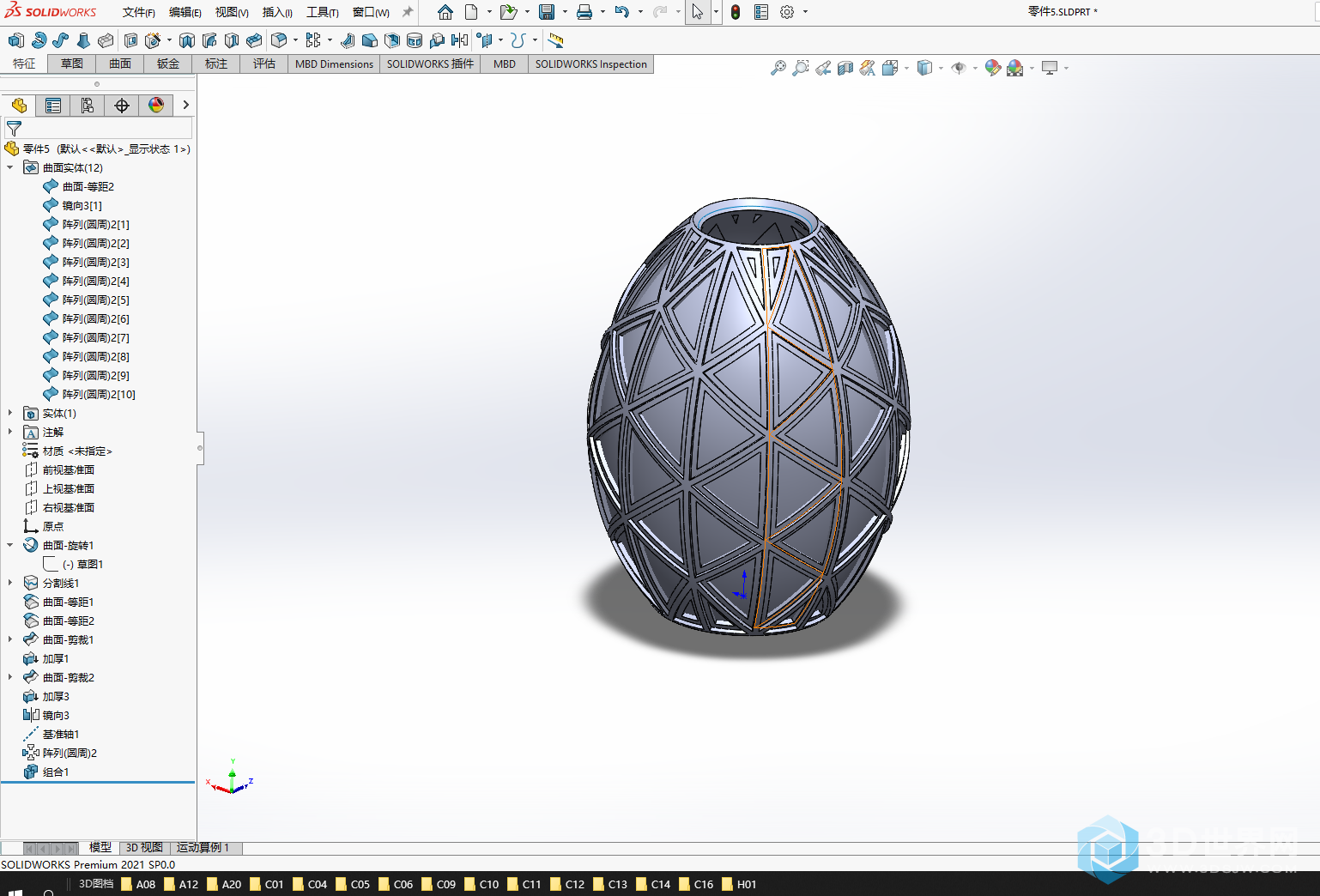Screen dimensions: 1320x896
Task: Pin the menu bar with the pushpin
Action: coord(408,12)
